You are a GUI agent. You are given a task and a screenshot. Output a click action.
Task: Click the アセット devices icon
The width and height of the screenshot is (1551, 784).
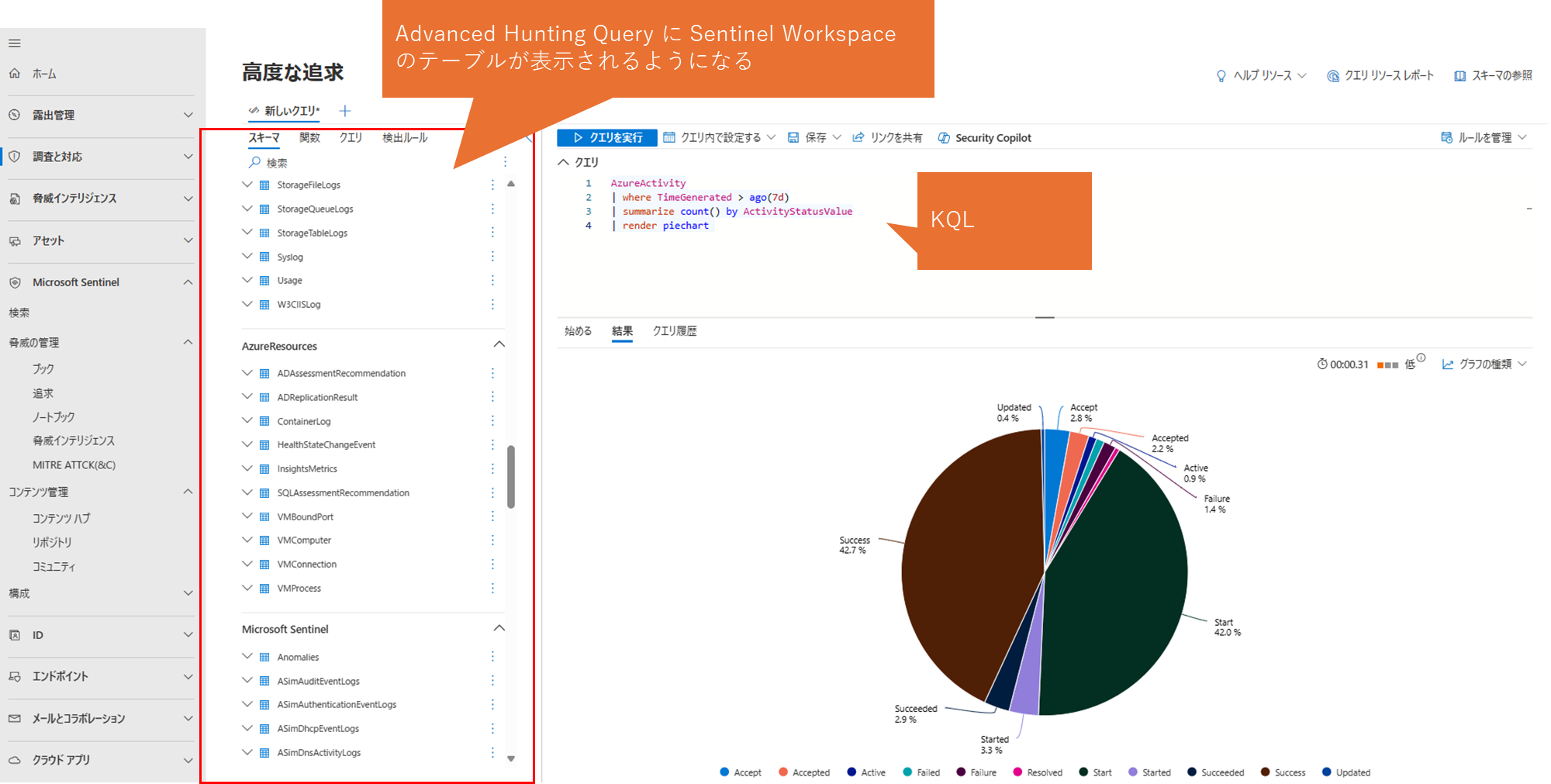pyautogui.click(x=15, y=241)
